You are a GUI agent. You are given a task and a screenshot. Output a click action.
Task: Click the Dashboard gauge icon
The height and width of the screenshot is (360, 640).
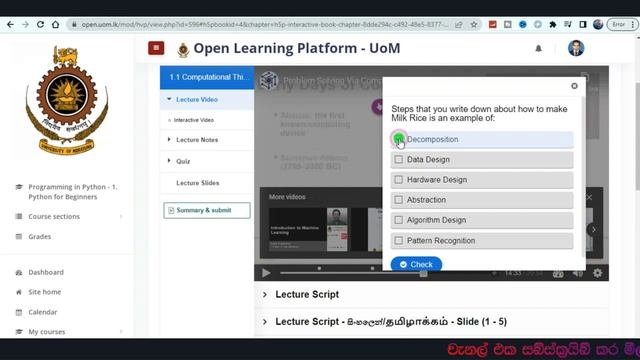pyautogui.click(x=19, y=272)
